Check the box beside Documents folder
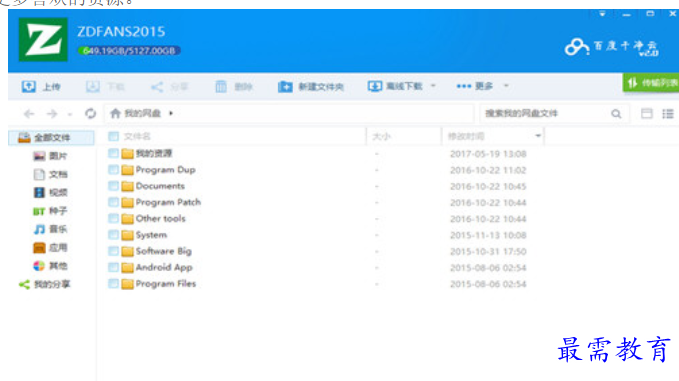The height and width of the screenshot is (381, 679). [113, 186]
